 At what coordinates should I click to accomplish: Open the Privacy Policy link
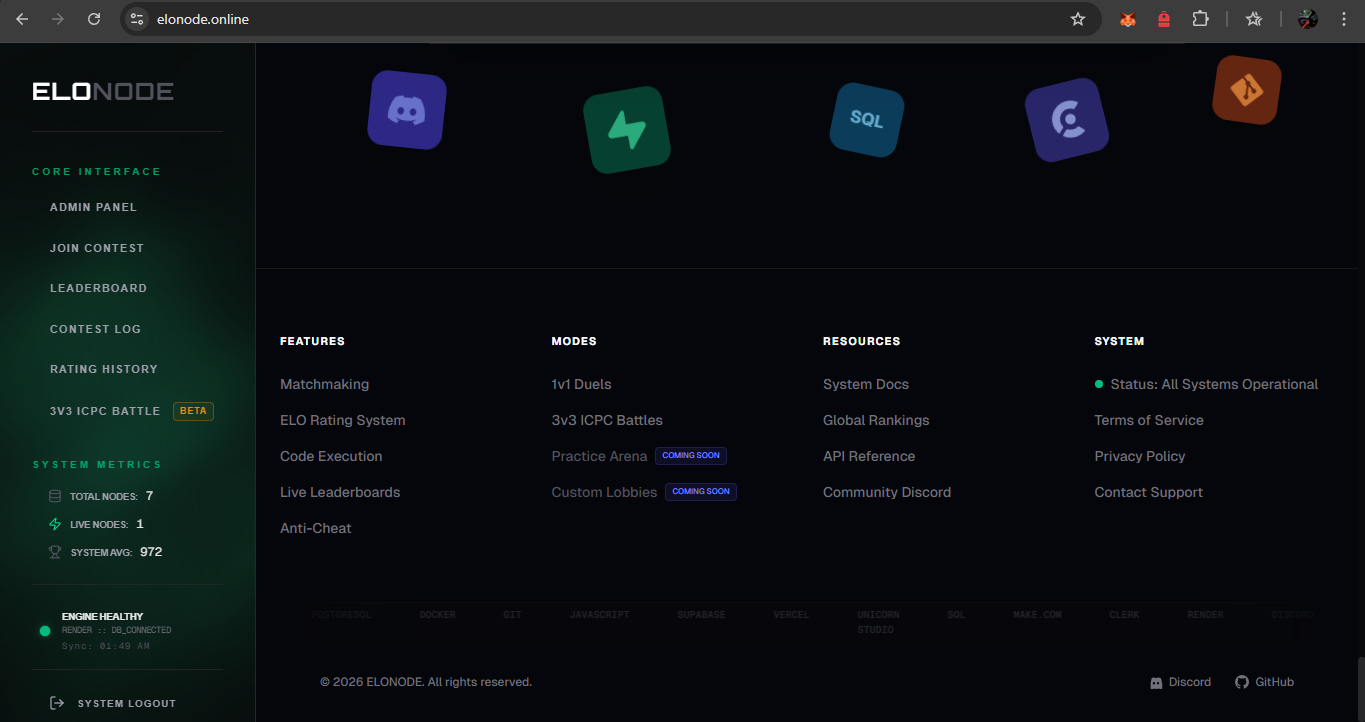[x=1140, y=456]
